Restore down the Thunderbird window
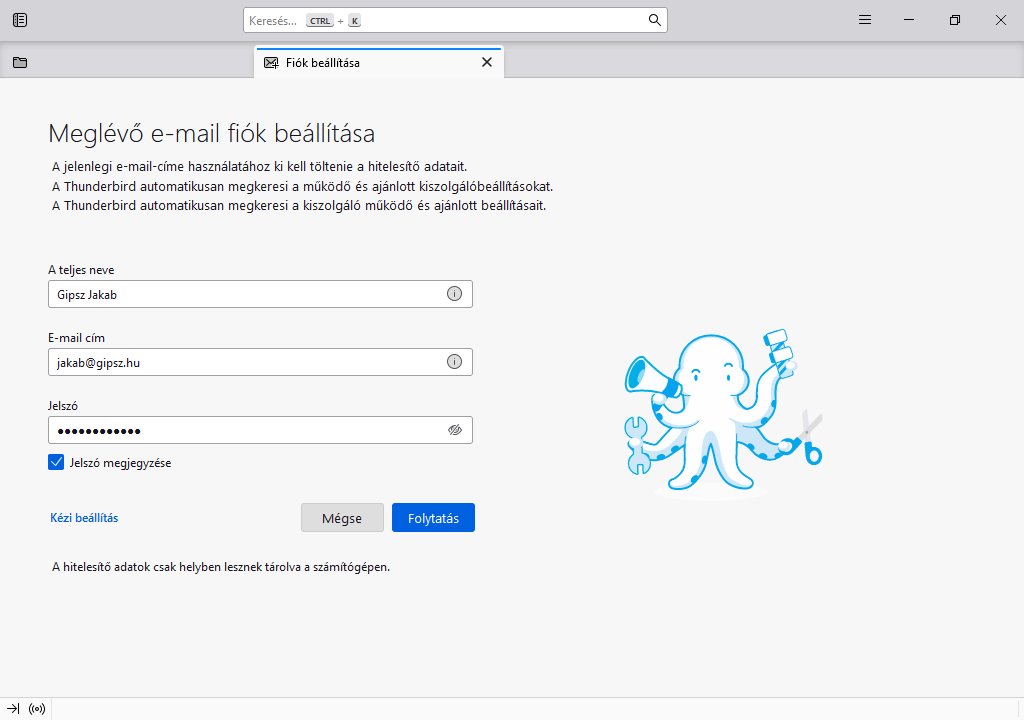This screenshot has height=720, width=1024. [x=955, y=20]
